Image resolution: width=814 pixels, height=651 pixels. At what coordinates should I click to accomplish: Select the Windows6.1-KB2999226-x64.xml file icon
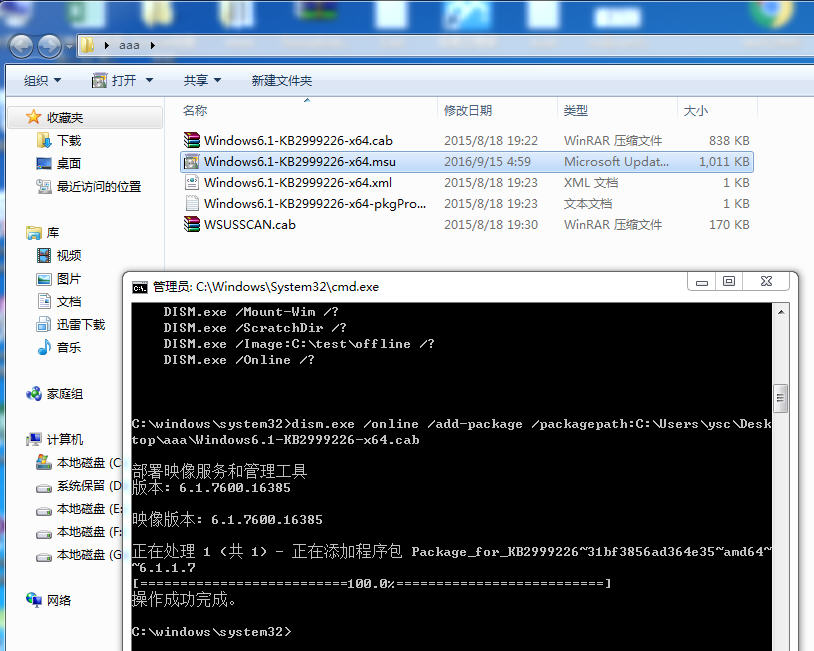click(x=192, y=182)
